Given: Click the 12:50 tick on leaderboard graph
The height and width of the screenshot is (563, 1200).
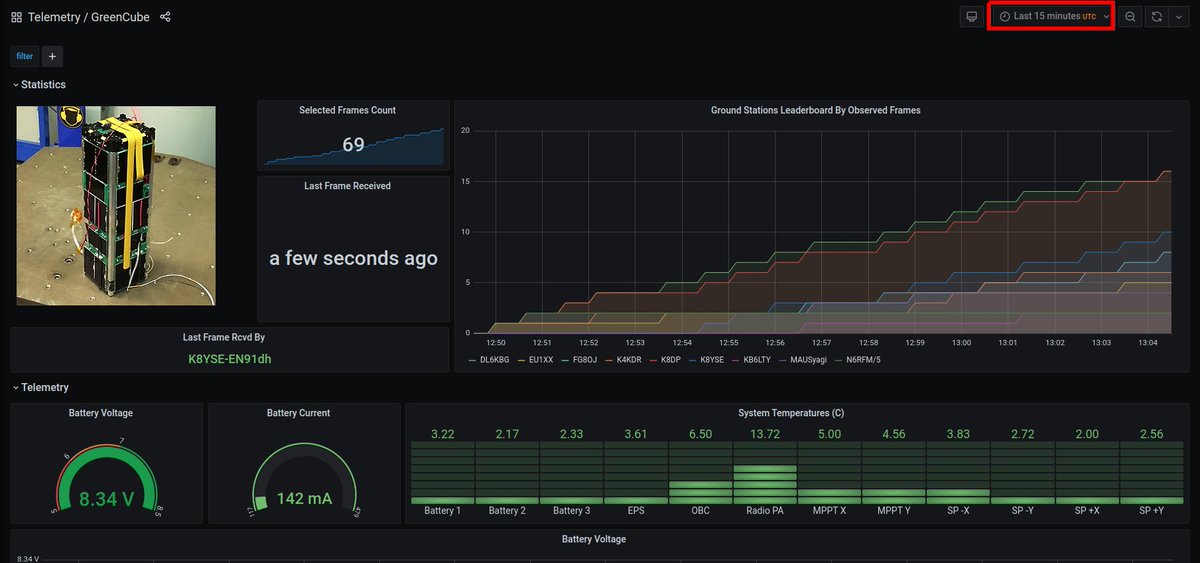Looking at the screenshot, I should pyautogui.click(x=494, y=343).
